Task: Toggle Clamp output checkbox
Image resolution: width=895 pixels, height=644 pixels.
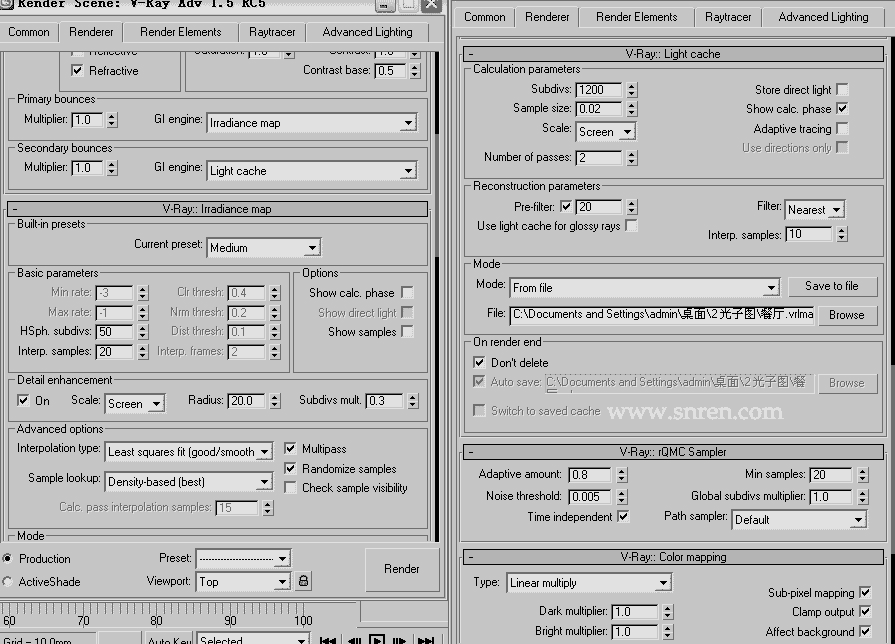Action: tap(865, 612)
